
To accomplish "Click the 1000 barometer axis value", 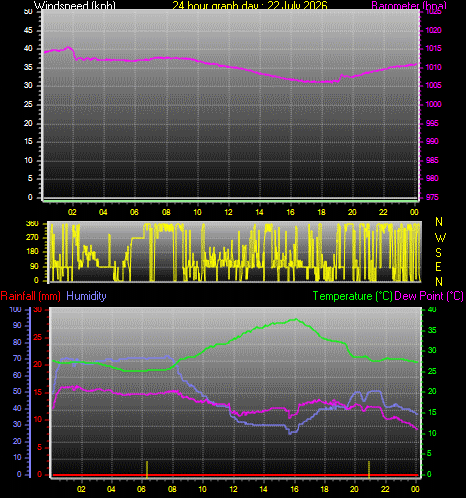I will pyautogui.click(x=433, y=104).
